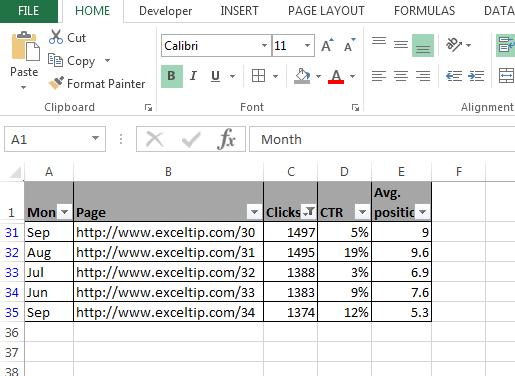Viewport: 515px width, 376px height.
Task: Expand the font name dropdown list
Action: [x=265, y=45]
